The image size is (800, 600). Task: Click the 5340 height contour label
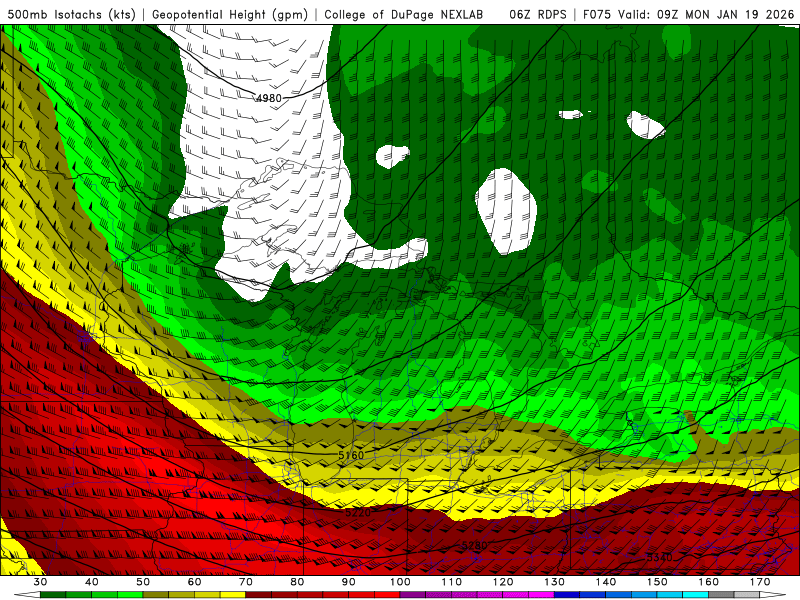(659, 558)
